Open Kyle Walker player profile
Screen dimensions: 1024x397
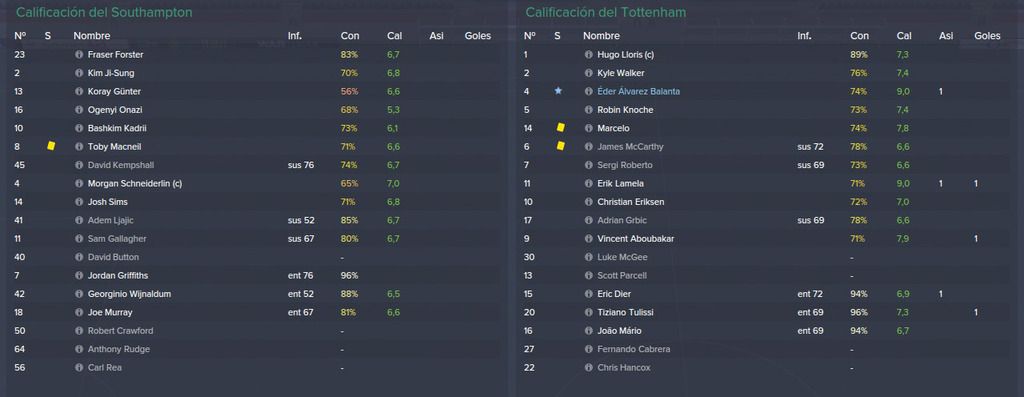620,73
